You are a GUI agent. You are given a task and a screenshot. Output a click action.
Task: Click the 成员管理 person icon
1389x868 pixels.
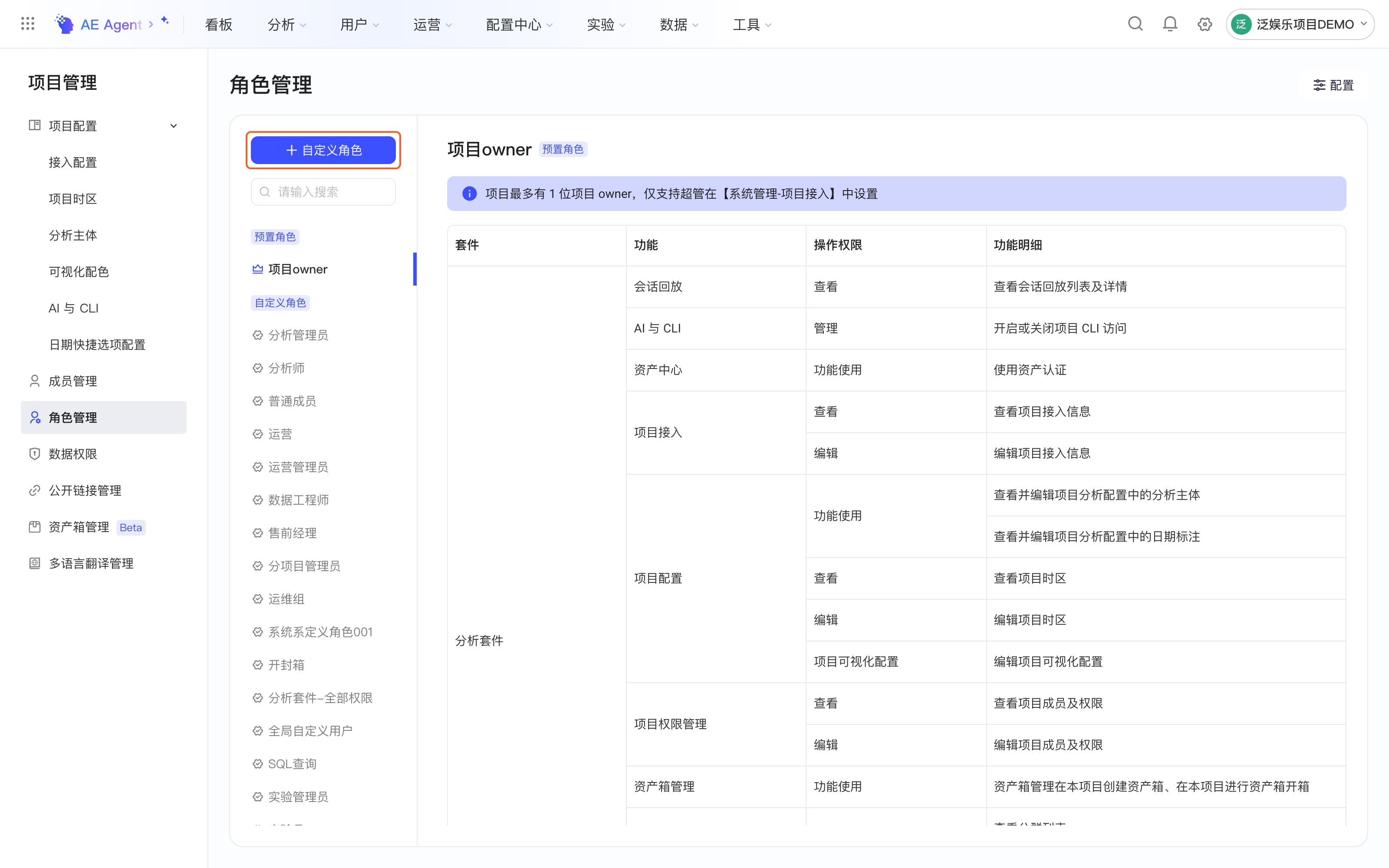pyautogui.click(x=34, y=381)
